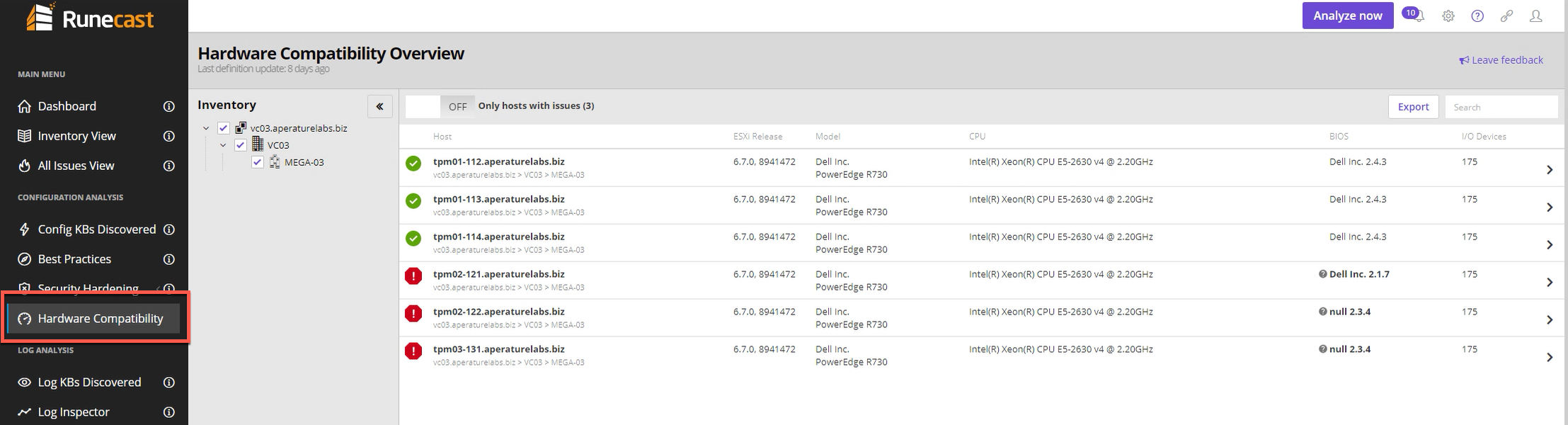1568x425 pixels.
Task: Open Log Inspector menu item
Action: click(74, 412)
